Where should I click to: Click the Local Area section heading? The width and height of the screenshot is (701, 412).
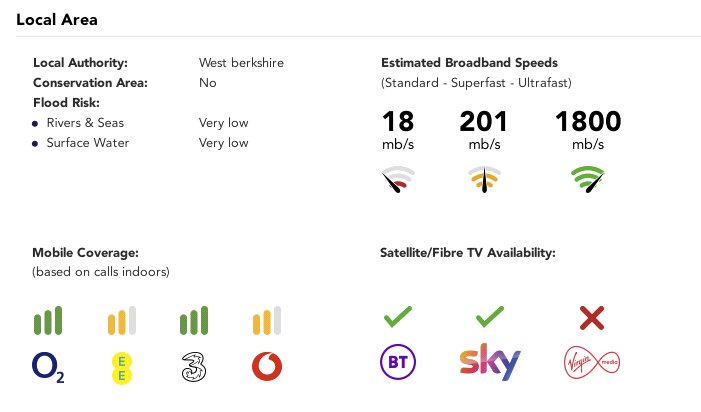pyautogui.click(x=57, y=20)
